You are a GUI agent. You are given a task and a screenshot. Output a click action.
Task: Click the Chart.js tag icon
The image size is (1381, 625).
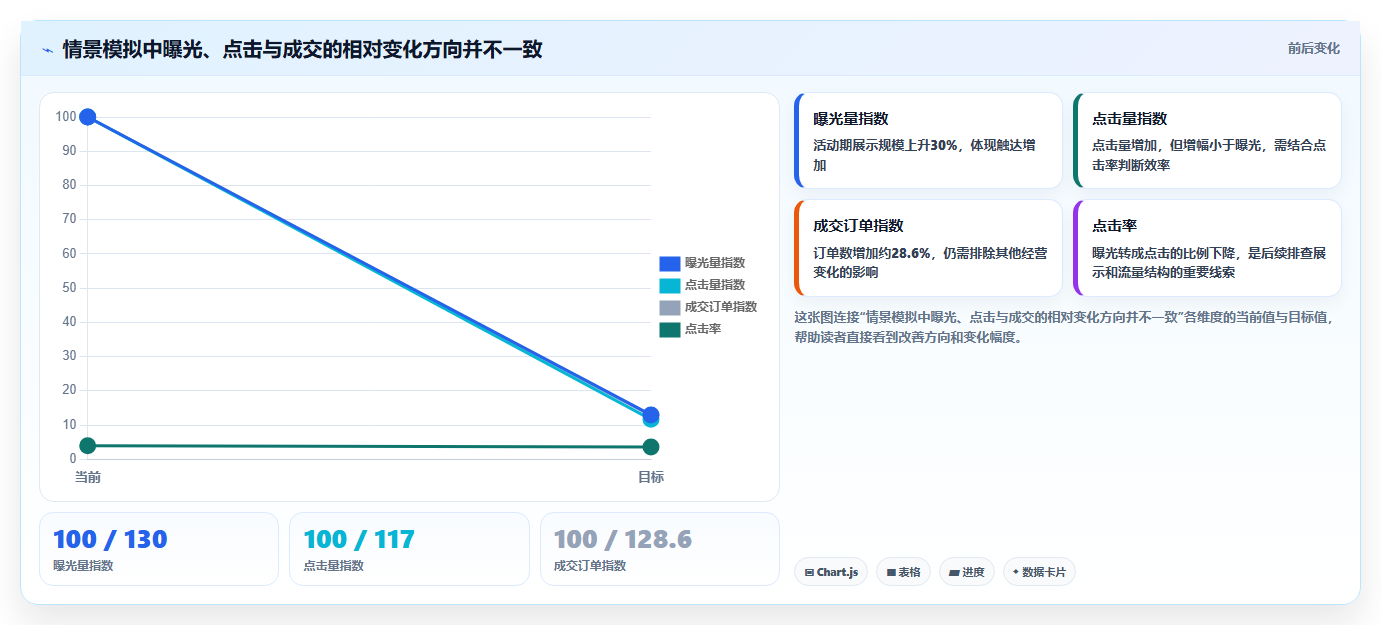point(809,573)
